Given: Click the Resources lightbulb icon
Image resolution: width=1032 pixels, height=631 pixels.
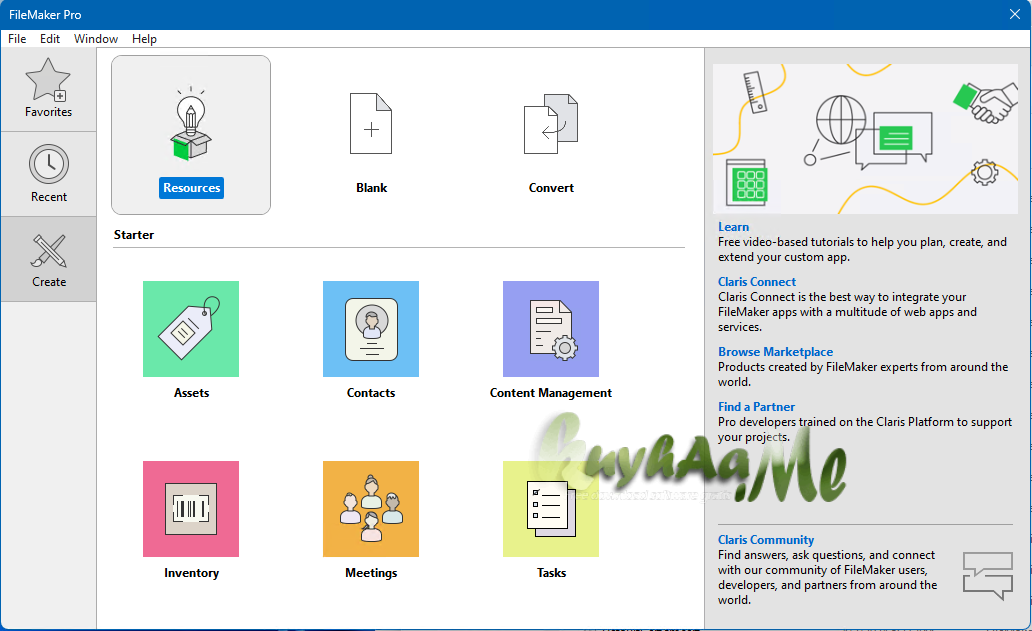Looking at the screenshot, I should click(x=191, y=123).
